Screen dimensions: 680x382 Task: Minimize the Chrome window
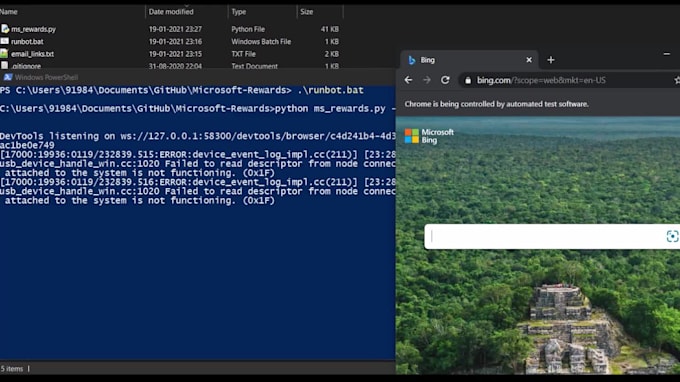(667, 54)
